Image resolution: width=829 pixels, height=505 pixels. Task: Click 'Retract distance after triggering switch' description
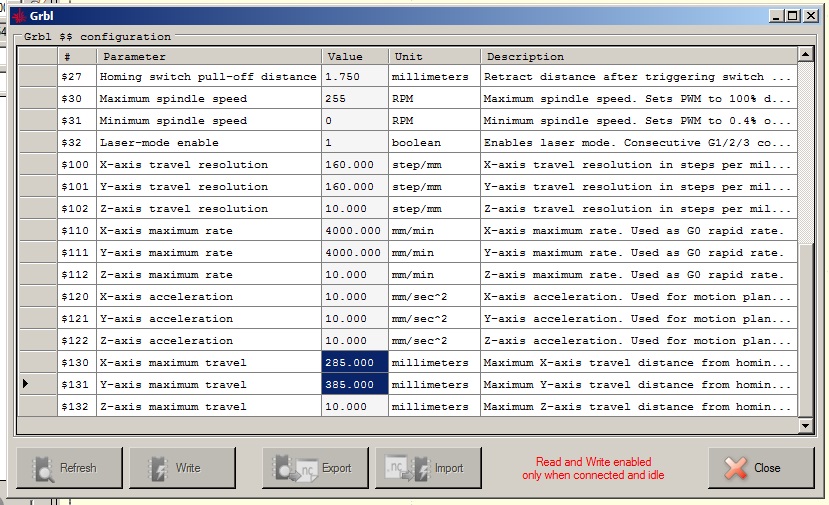(639, 77)
